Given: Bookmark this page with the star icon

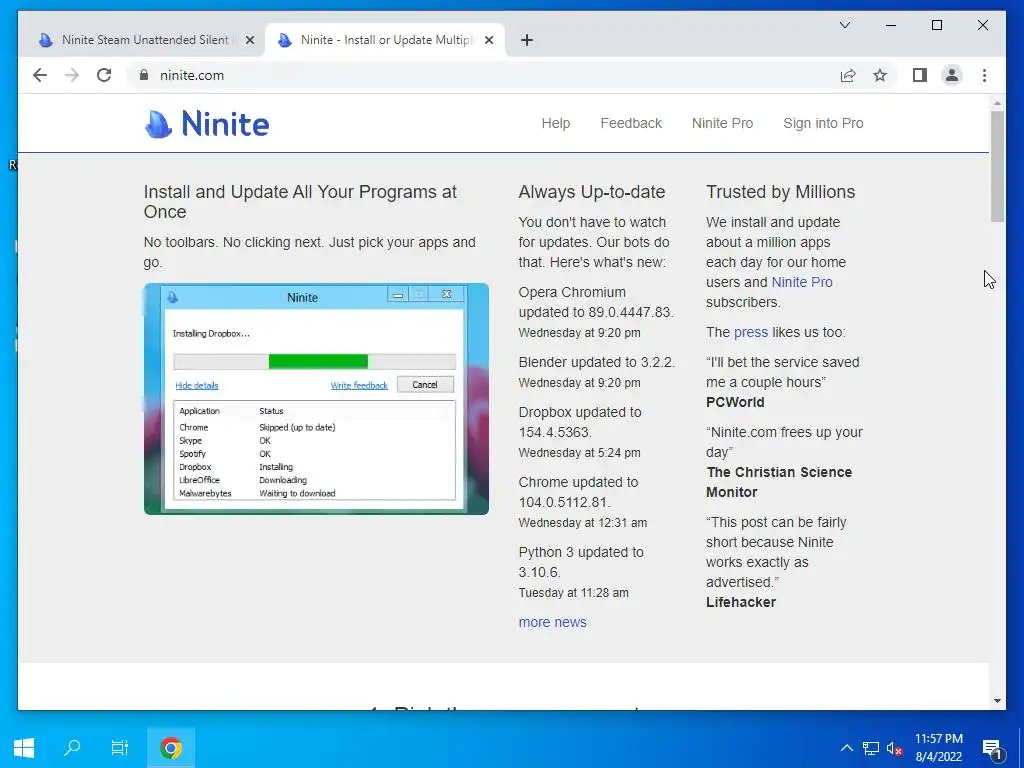Looking at the screenshot, I should click(x=880, y=75).
